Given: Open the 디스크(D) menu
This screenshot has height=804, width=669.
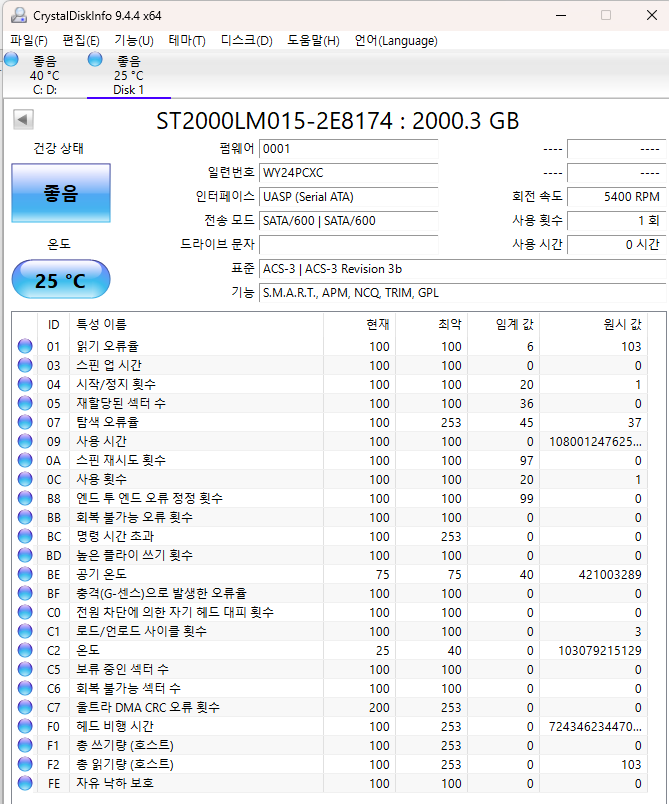Looking at the screenshot, I should [x=246, y=41].
